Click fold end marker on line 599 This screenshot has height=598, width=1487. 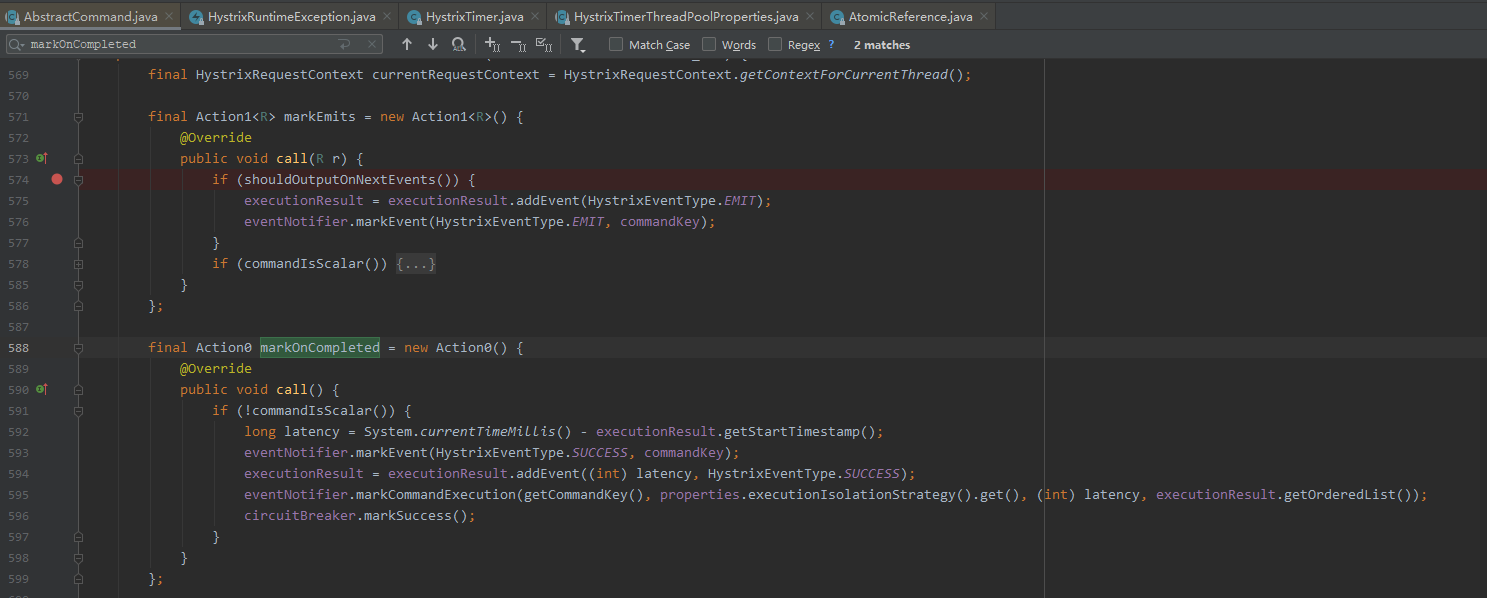78,579
